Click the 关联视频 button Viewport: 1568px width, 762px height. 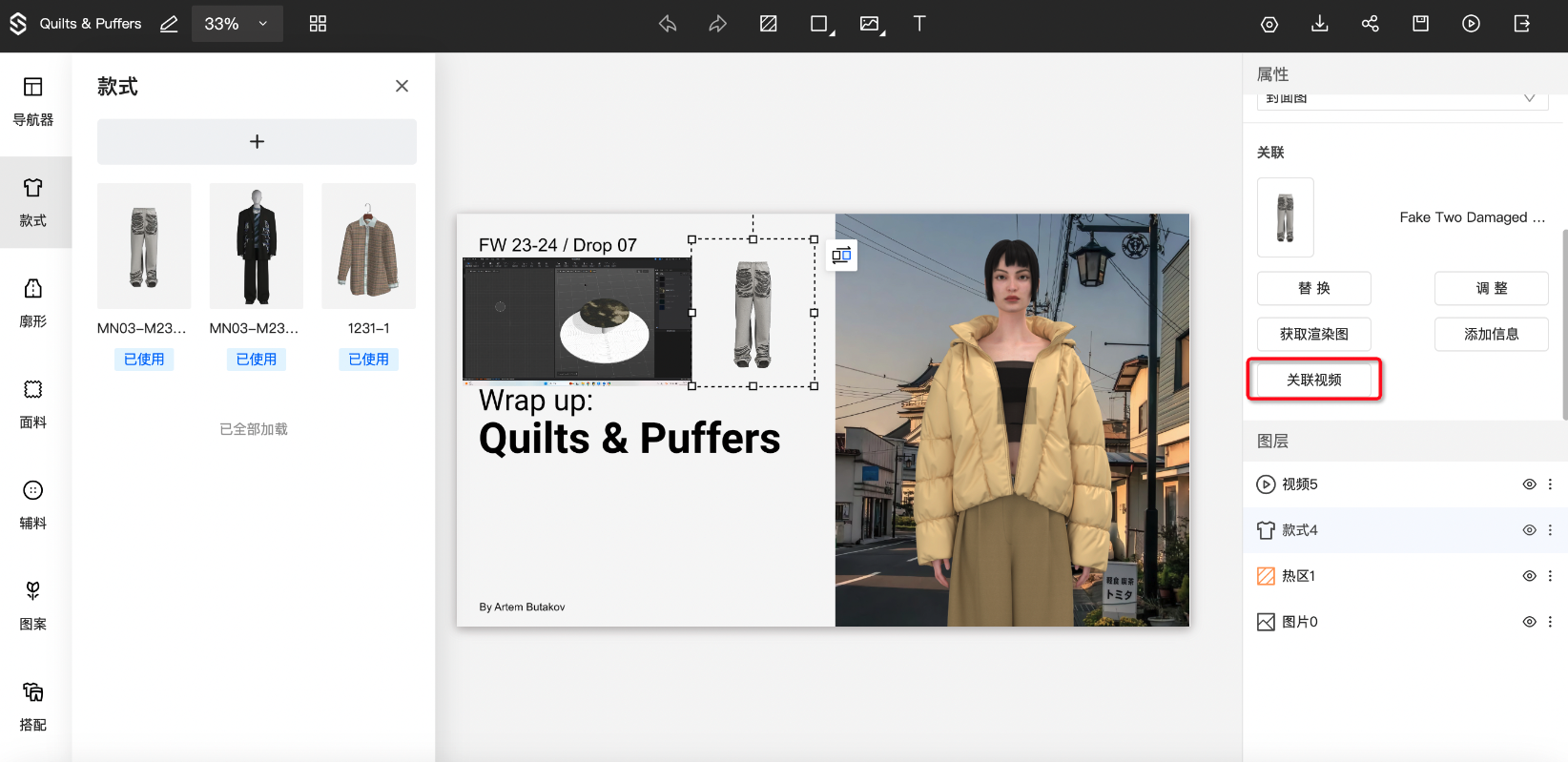pyautogui.click(x=1313, y=380)
